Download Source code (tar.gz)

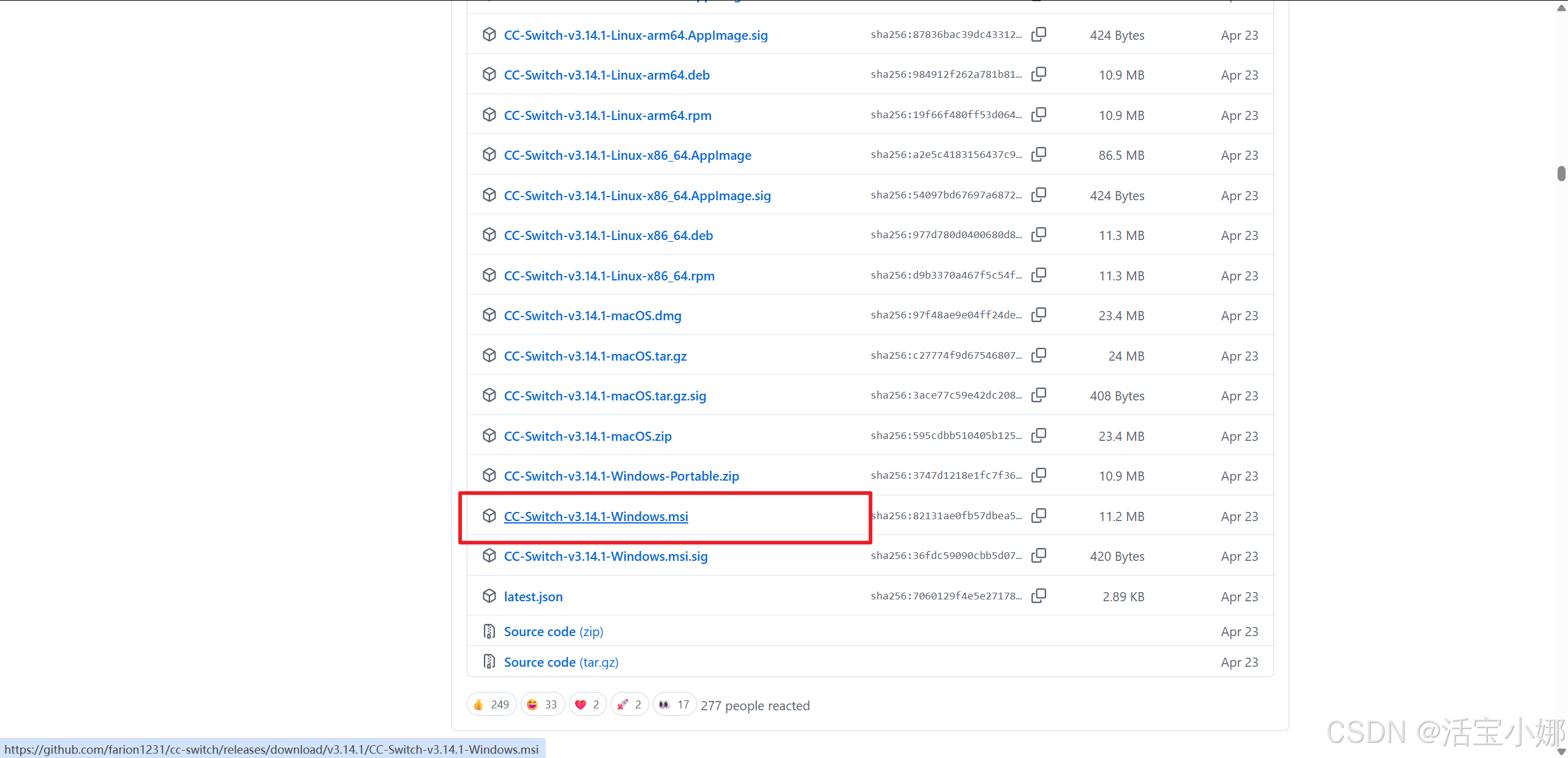[561, 662]
